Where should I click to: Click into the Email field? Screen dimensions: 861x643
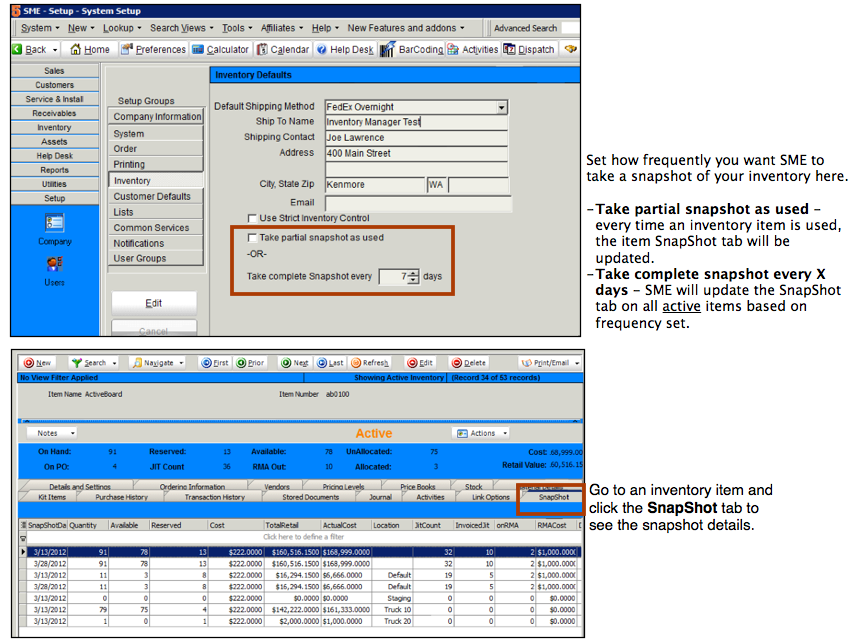pyautogui.click(x=418, y=203)
